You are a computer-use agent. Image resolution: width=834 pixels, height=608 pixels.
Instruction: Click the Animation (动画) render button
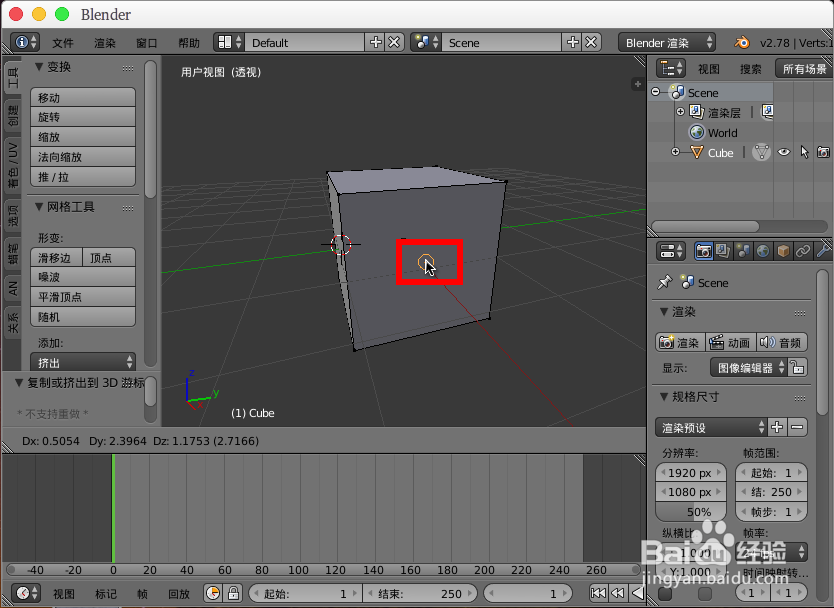pos(731,343)
